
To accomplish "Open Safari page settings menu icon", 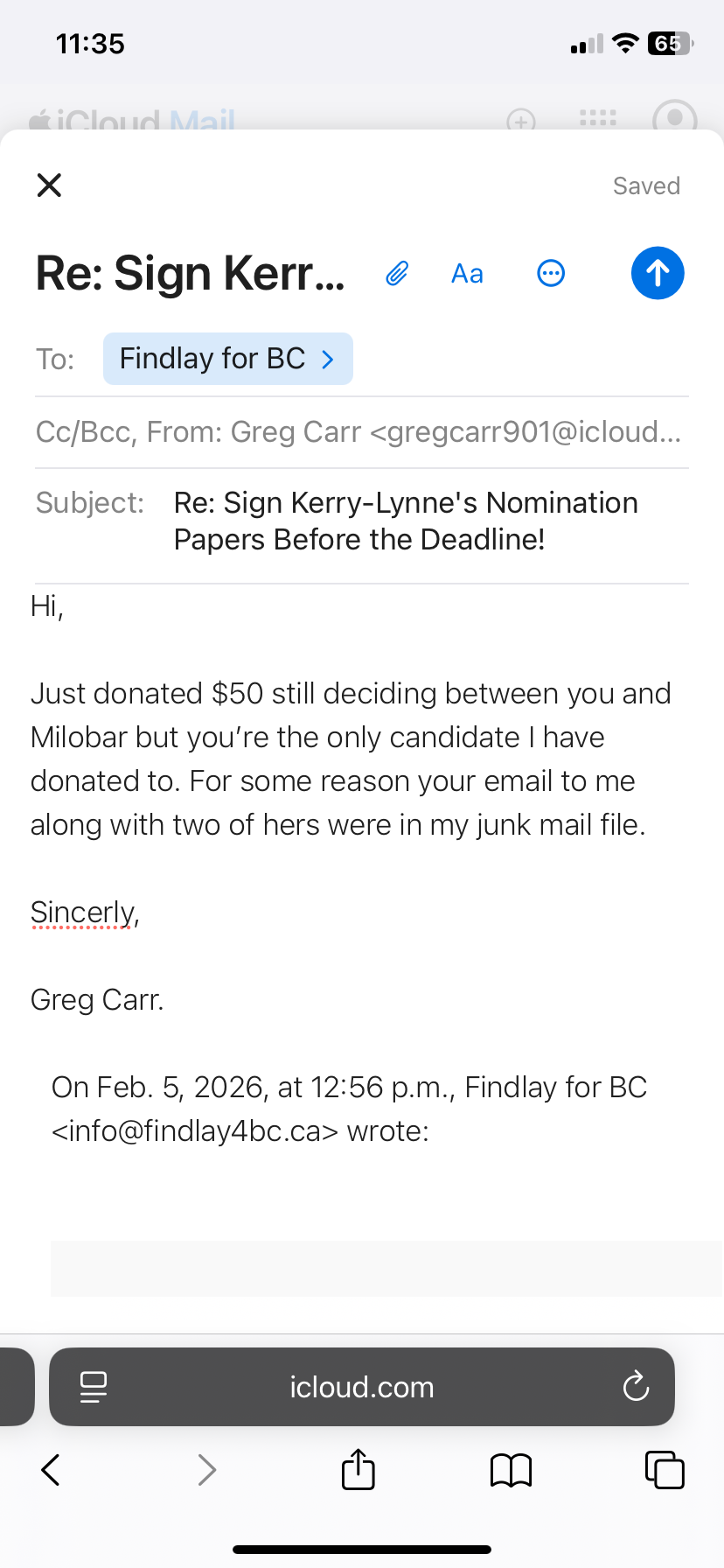I will point(93,1387).
